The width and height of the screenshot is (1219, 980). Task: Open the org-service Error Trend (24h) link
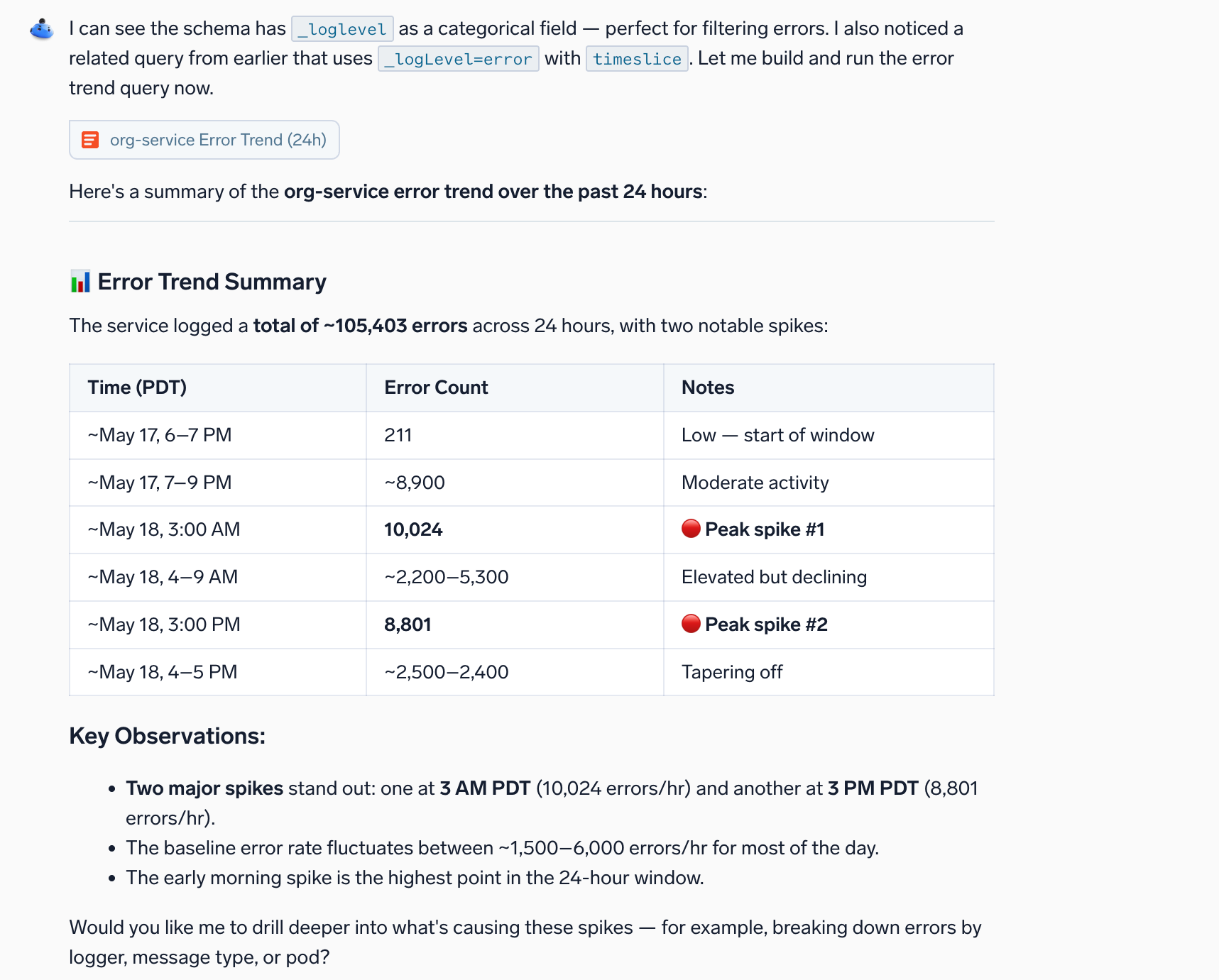pyautogui.click(x=204, y=140)
